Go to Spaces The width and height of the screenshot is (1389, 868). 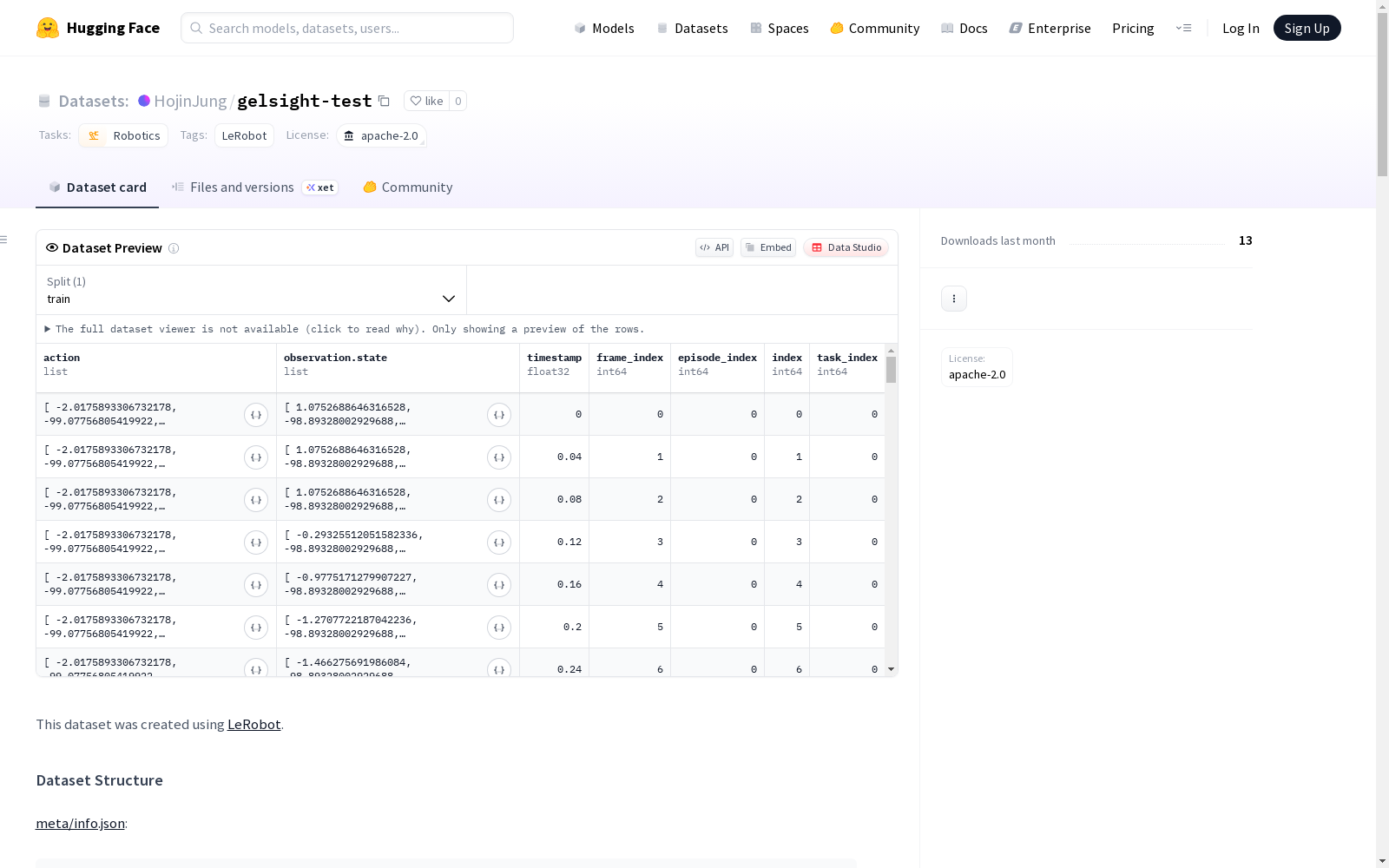pos(780,28)
